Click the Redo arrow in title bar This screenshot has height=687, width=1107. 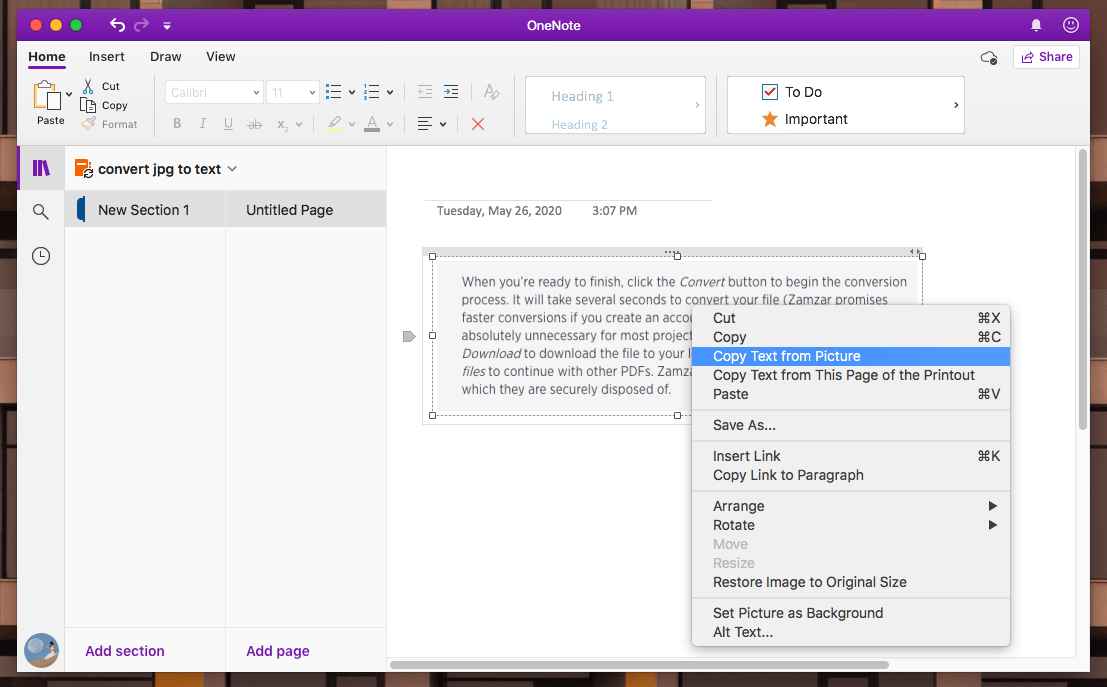click(x=142, y=25)
